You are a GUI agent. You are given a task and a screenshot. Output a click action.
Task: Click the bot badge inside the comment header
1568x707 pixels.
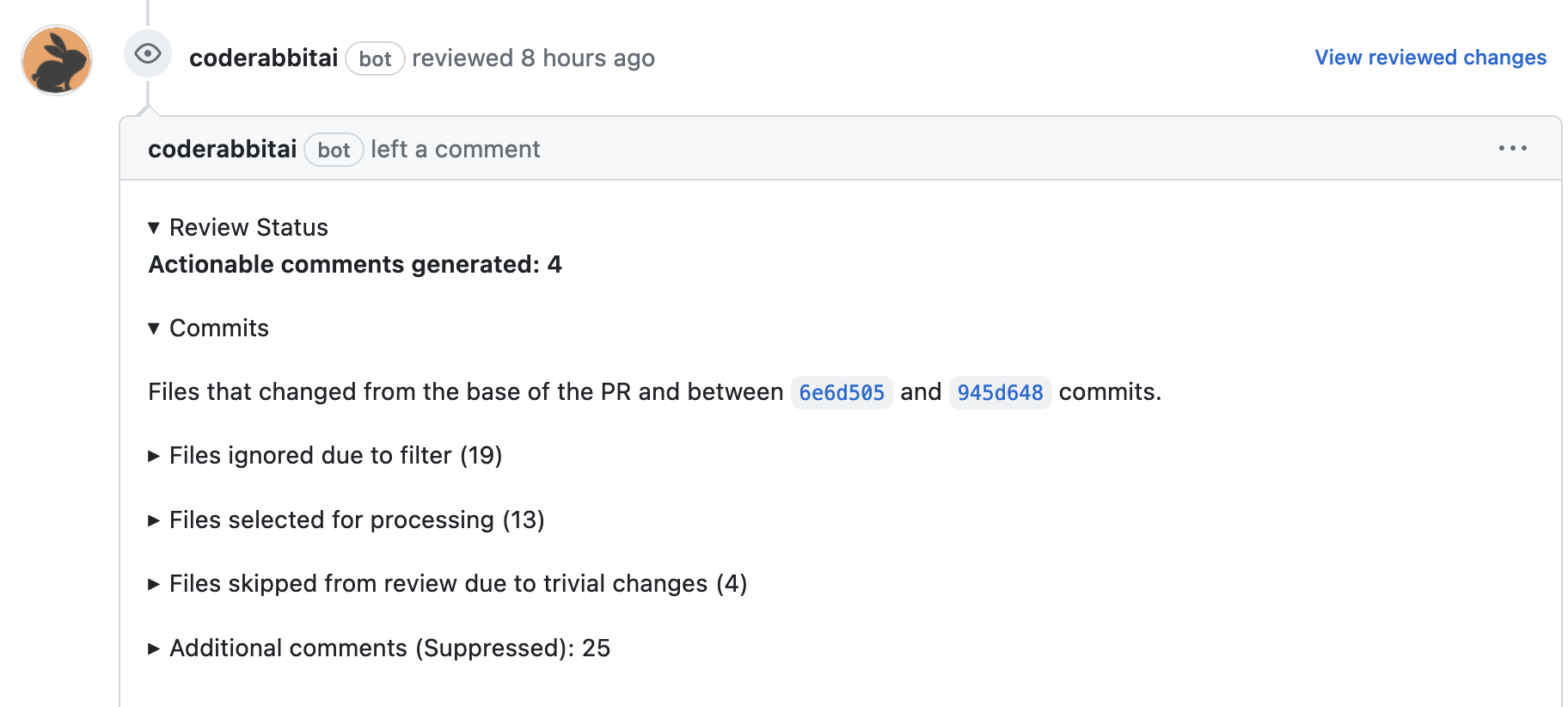334,150
